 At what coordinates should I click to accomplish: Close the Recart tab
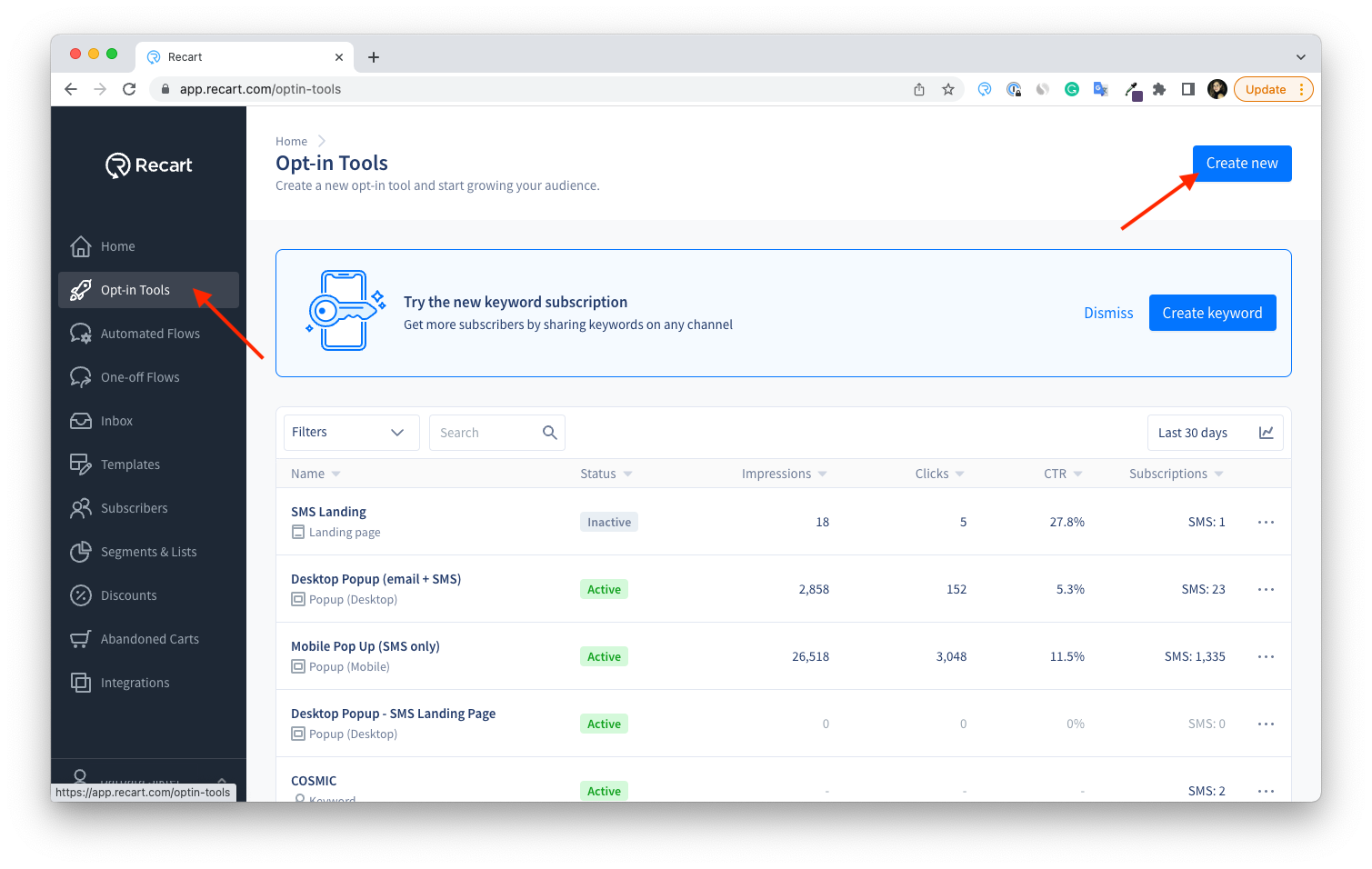[339, 57]
